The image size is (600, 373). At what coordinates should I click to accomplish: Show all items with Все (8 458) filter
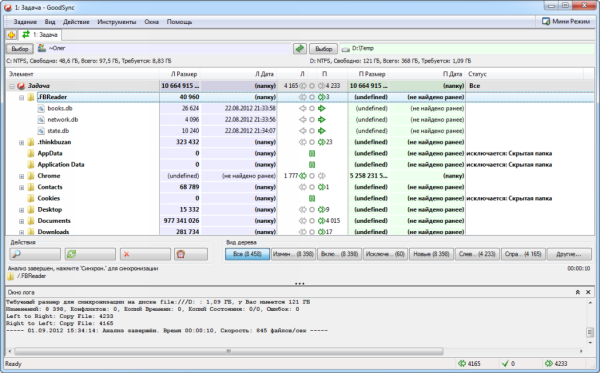pyautogui.click(x=247, y=254)
